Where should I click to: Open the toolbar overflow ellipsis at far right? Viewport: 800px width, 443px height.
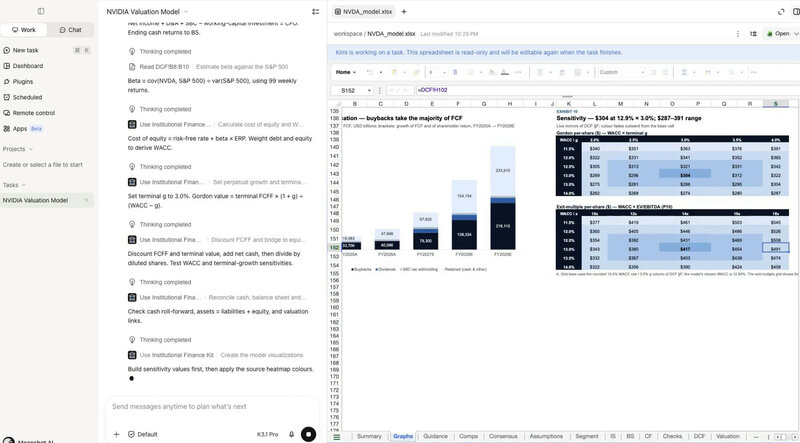(753, 72)
